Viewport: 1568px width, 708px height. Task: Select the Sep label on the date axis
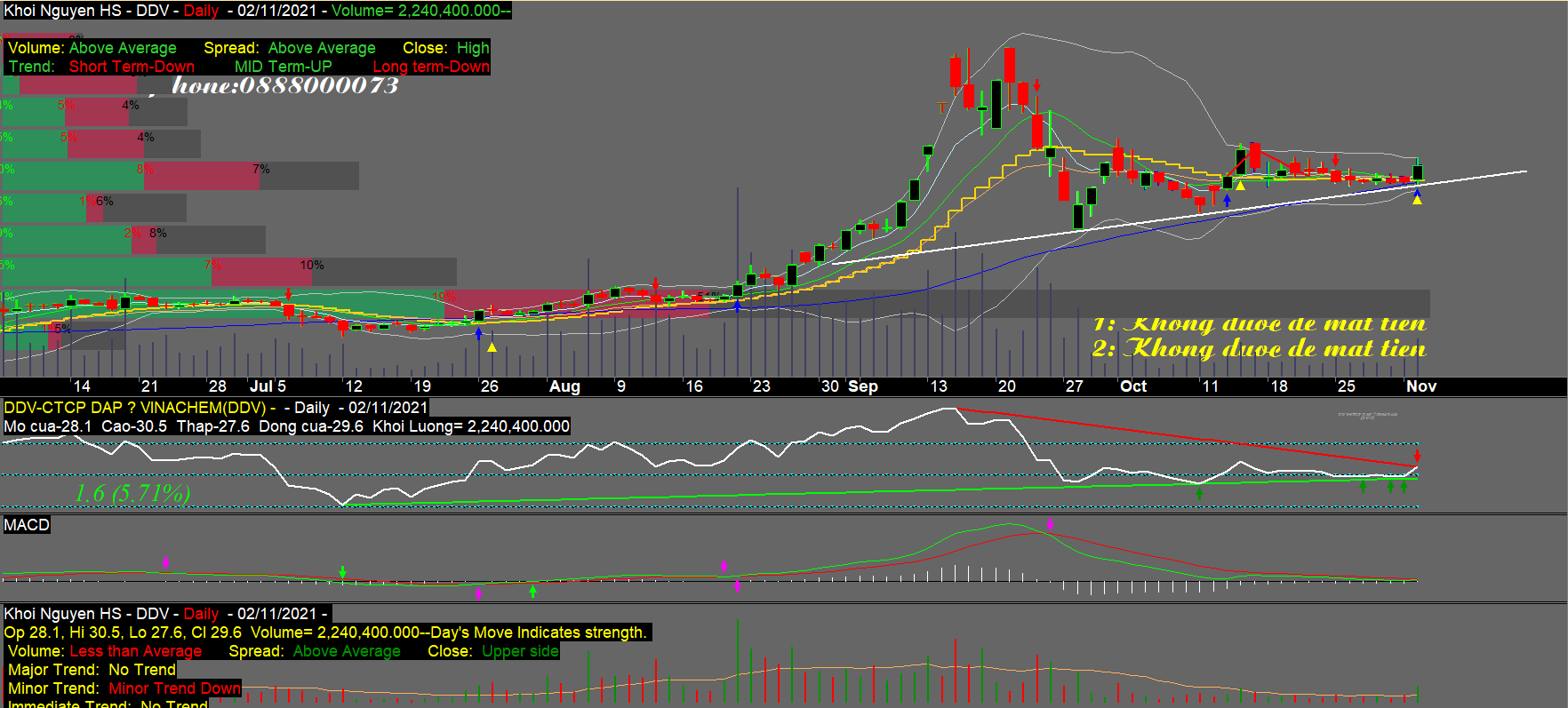tap(862, 386)
